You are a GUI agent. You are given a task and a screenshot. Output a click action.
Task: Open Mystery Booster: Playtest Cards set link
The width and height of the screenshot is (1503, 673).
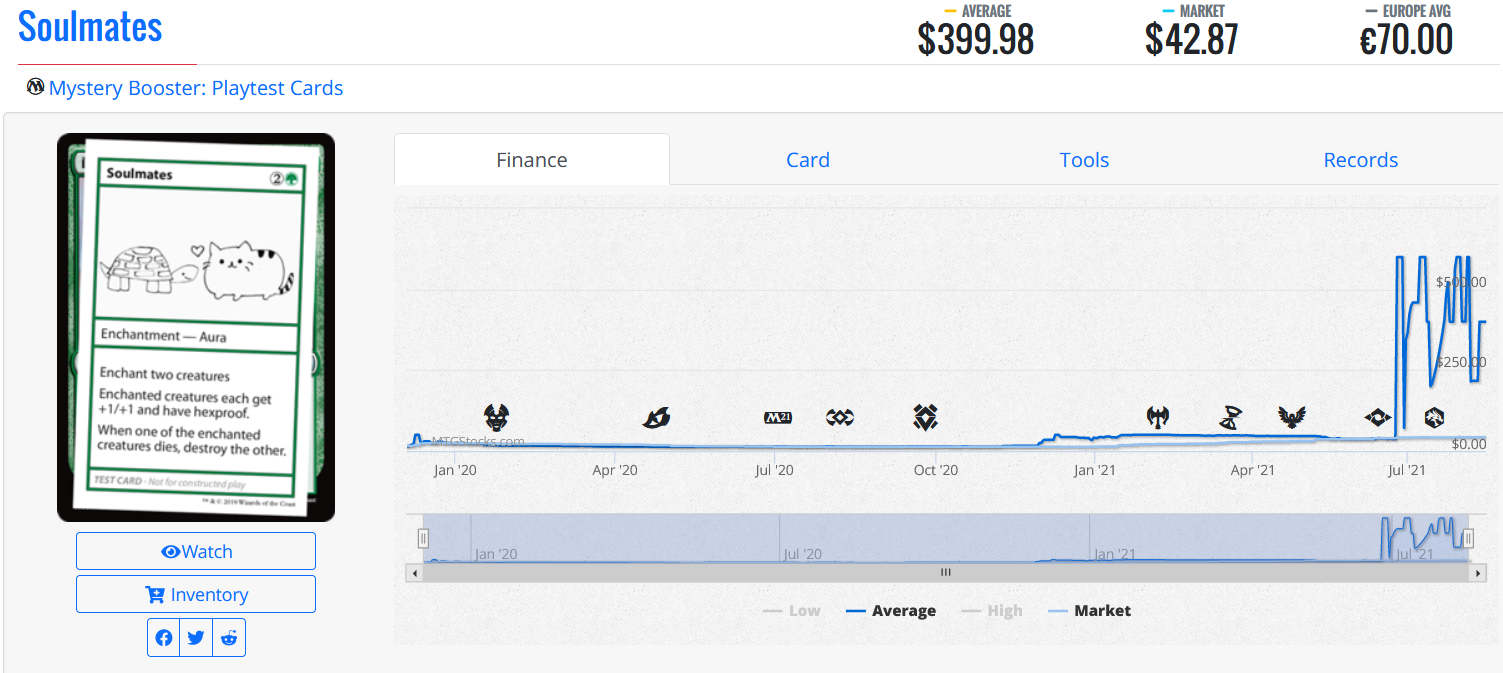pos(196,88)
